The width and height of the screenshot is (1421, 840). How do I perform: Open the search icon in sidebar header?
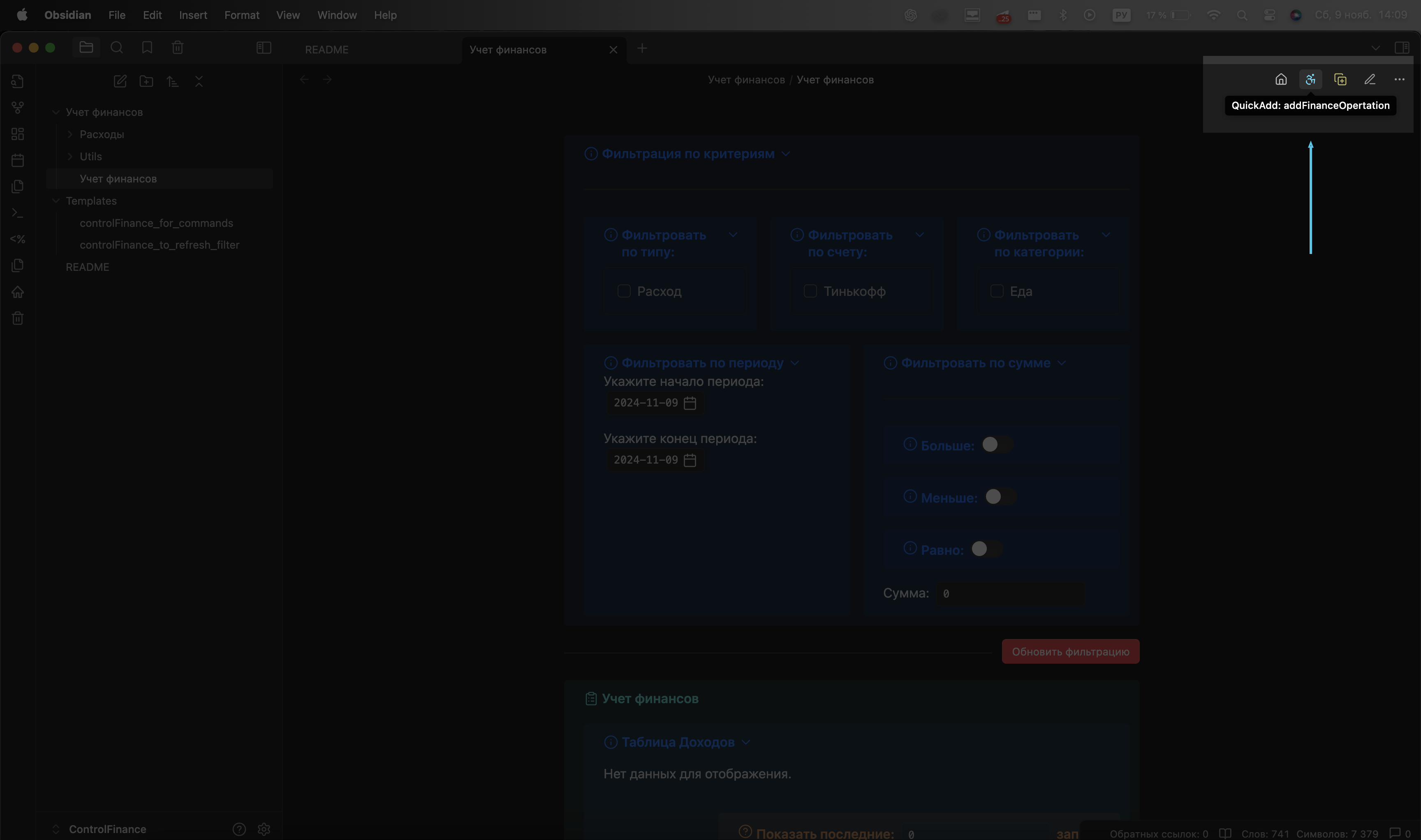pyautogui.click(x=117, y=48)
